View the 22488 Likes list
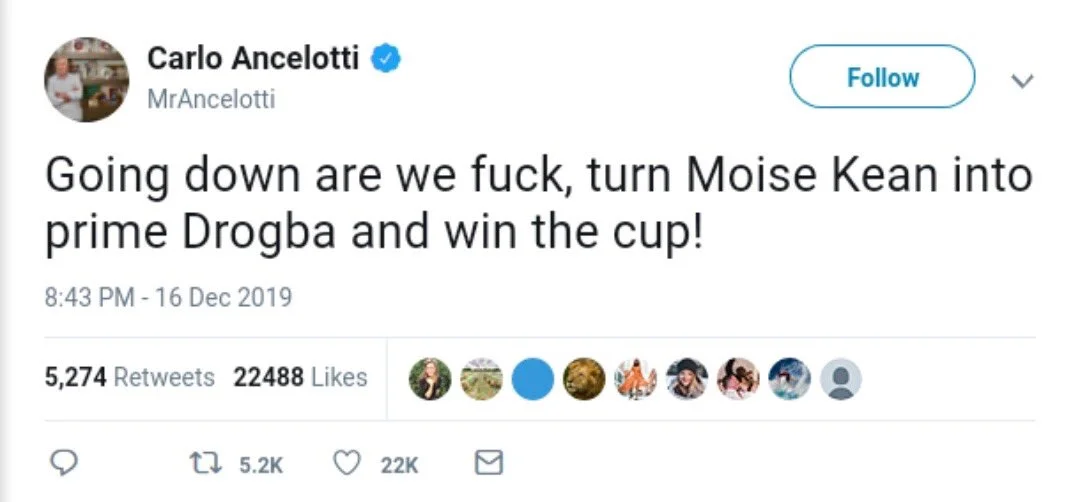 (x=300, y=377)
